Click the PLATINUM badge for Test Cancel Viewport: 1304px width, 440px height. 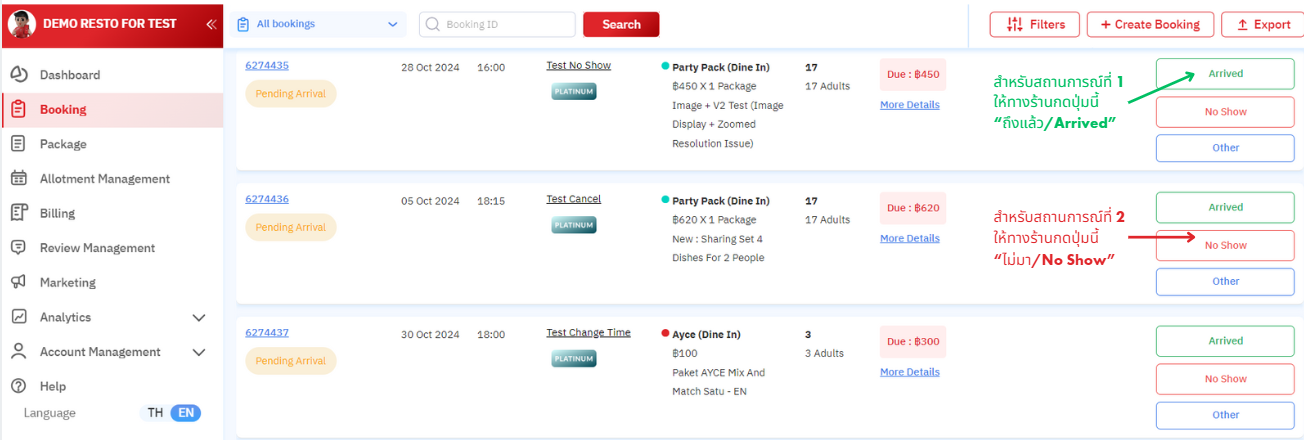pyautogui.click(x=574, y=225)
